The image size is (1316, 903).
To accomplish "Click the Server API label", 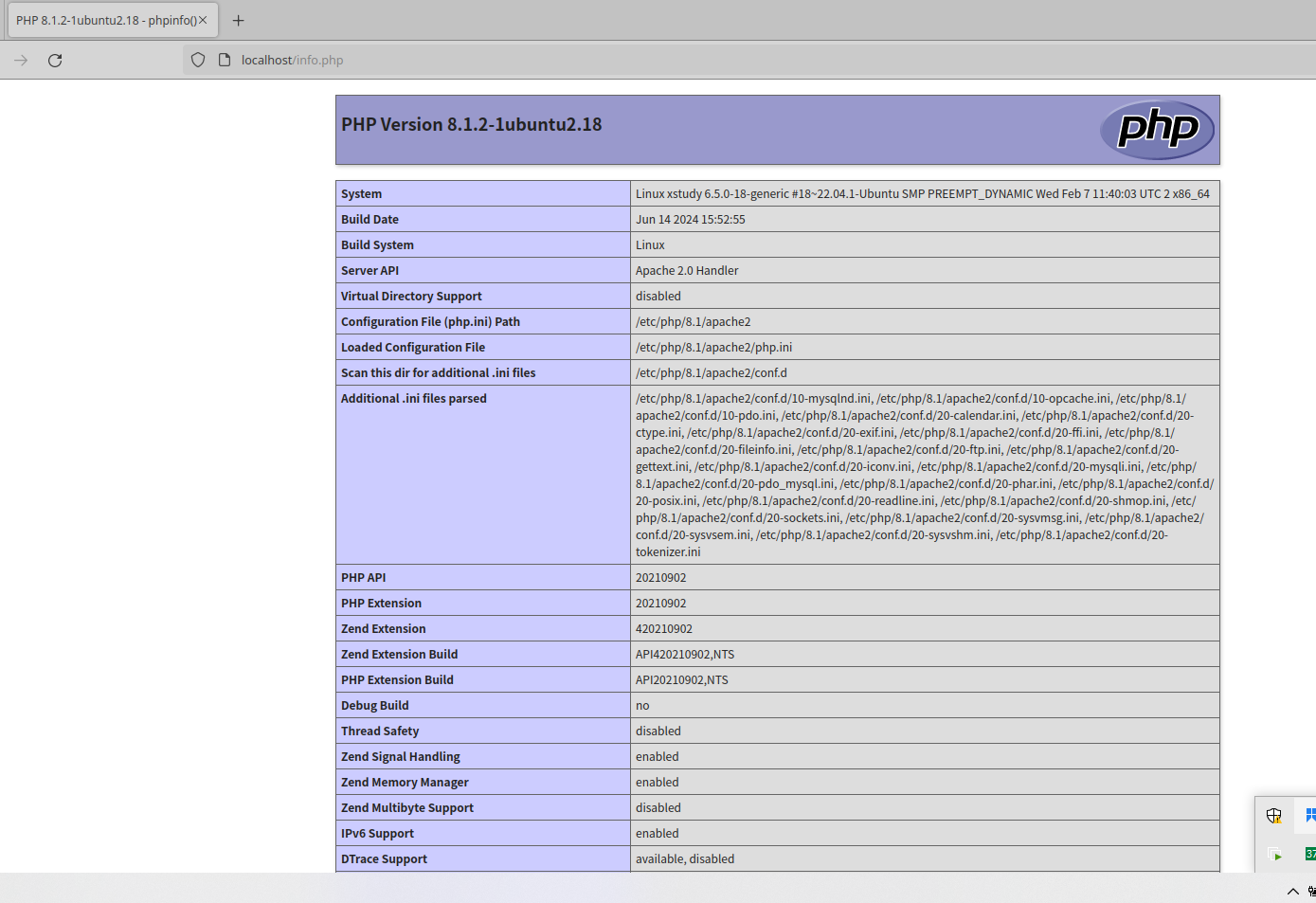I will tap(370, 270).
